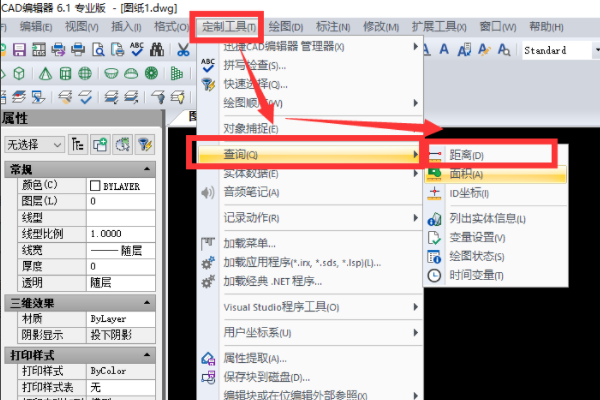600x400 pixels.
Task: Choose 加载菜单... menu entry
Action: pos(310,243)
